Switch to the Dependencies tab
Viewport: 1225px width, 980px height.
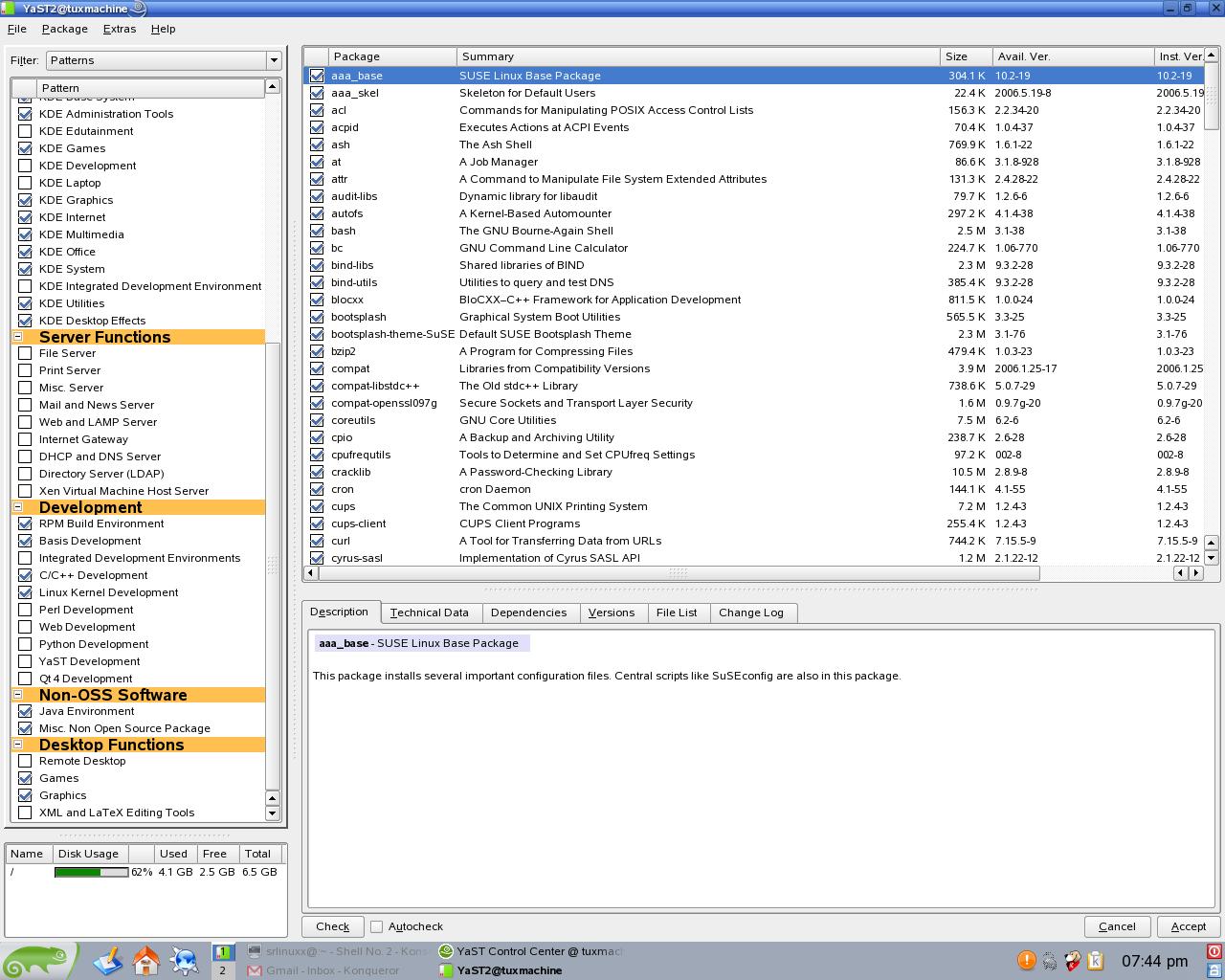point(528,612)
